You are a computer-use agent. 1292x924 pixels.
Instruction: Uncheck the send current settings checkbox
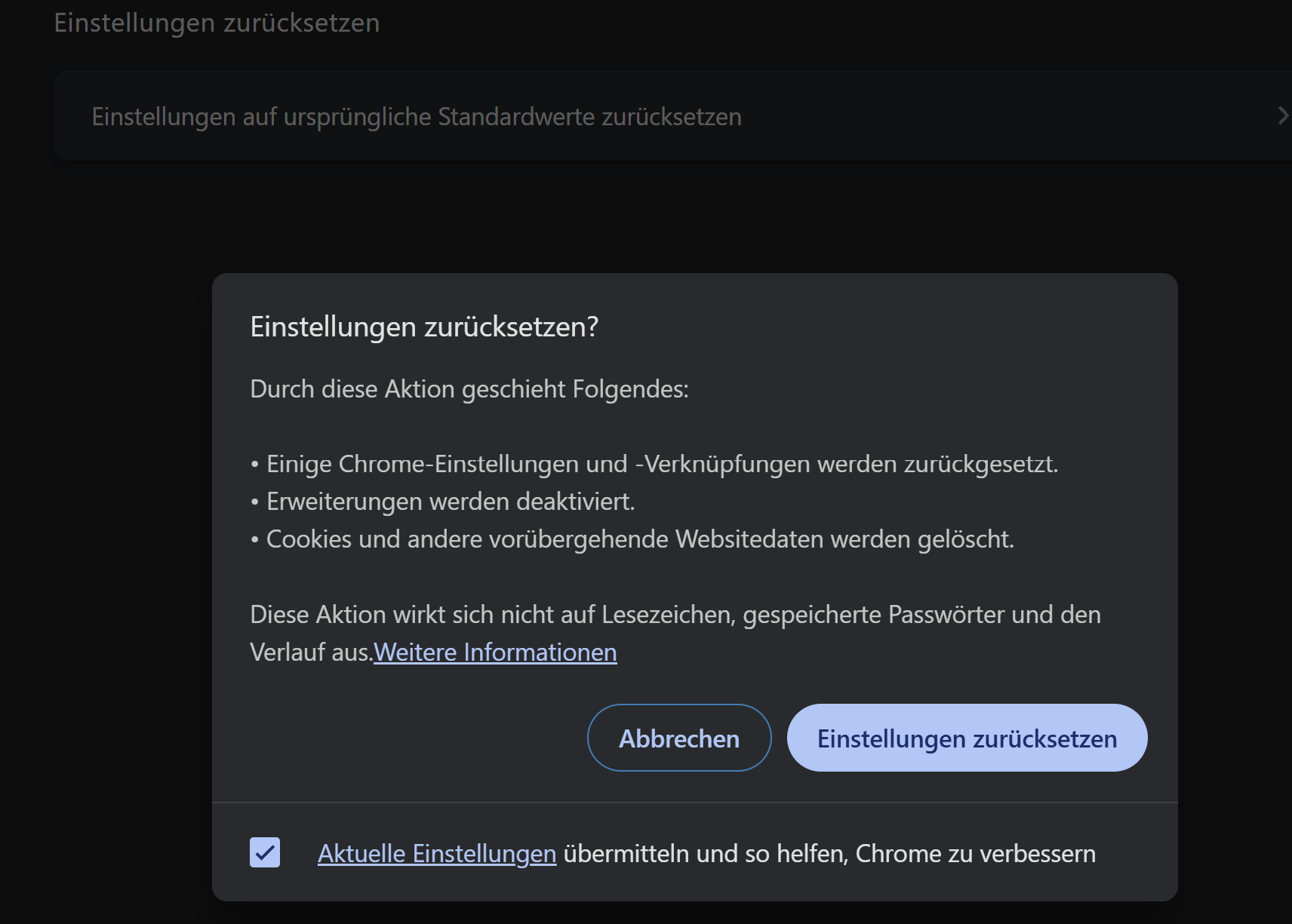pos(265,852)
